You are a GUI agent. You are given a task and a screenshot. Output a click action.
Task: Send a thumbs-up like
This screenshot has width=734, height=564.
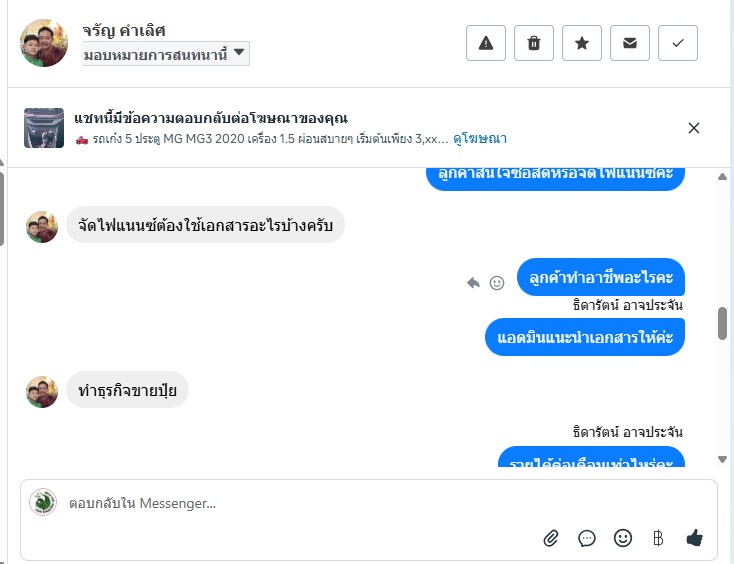coord(695,538)
